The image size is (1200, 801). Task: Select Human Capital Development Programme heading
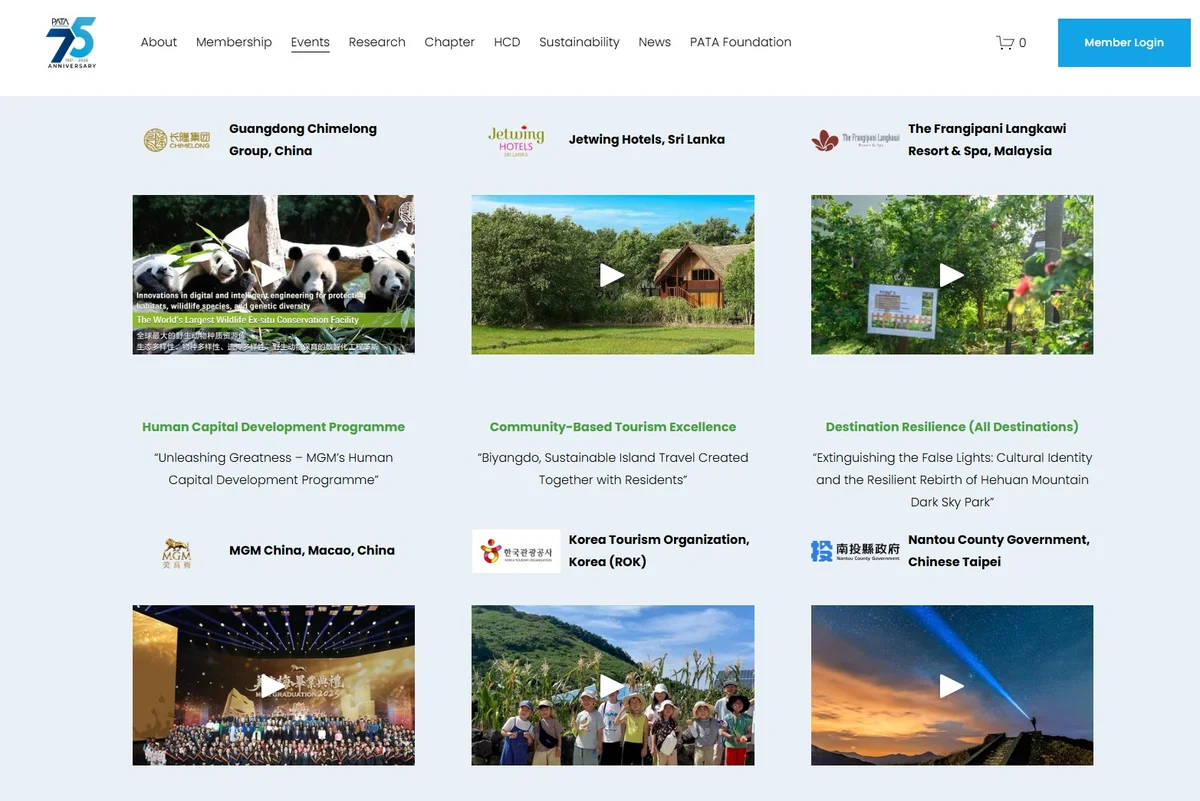pos(273,427)
